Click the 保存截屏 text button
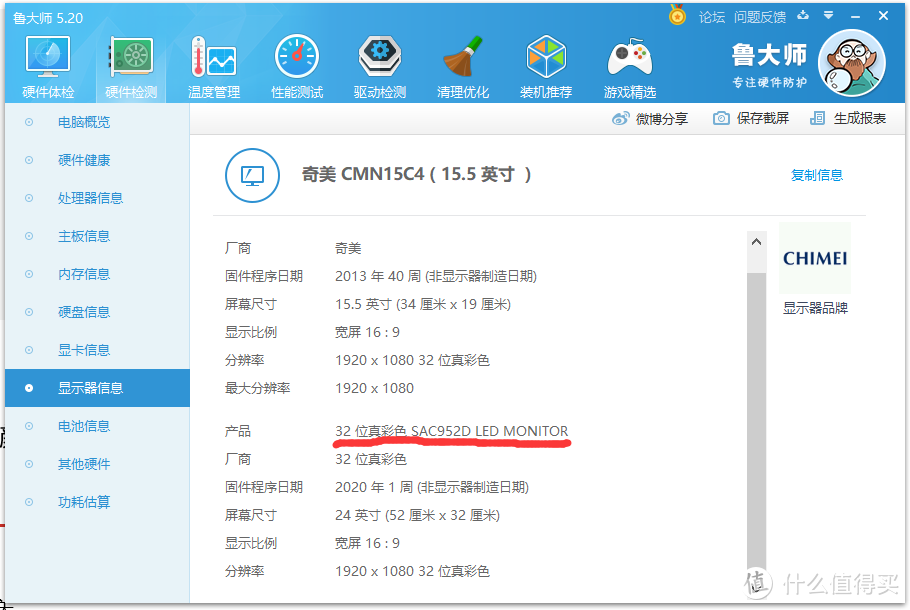910x610 pixels. click(x=763, y=118)
